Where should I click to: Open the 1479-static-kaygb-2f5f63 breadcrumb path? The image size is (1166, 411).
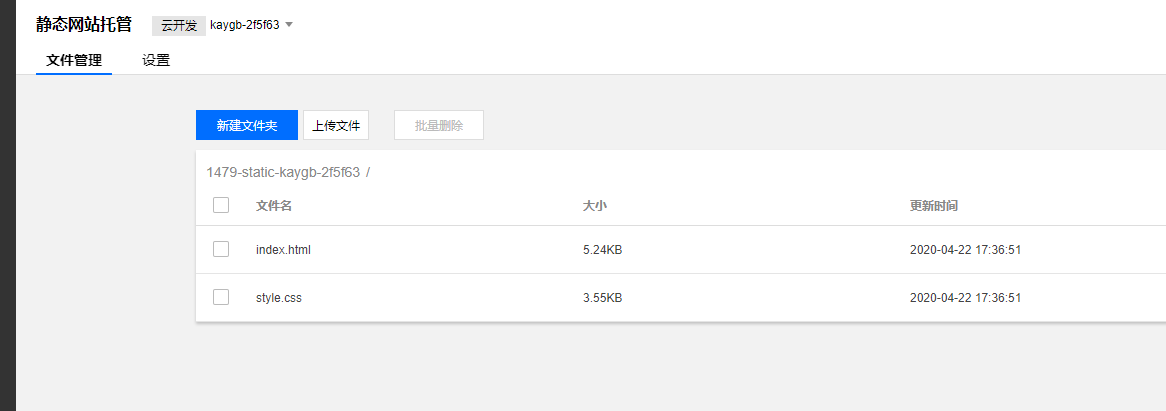(x=283, y=172)
